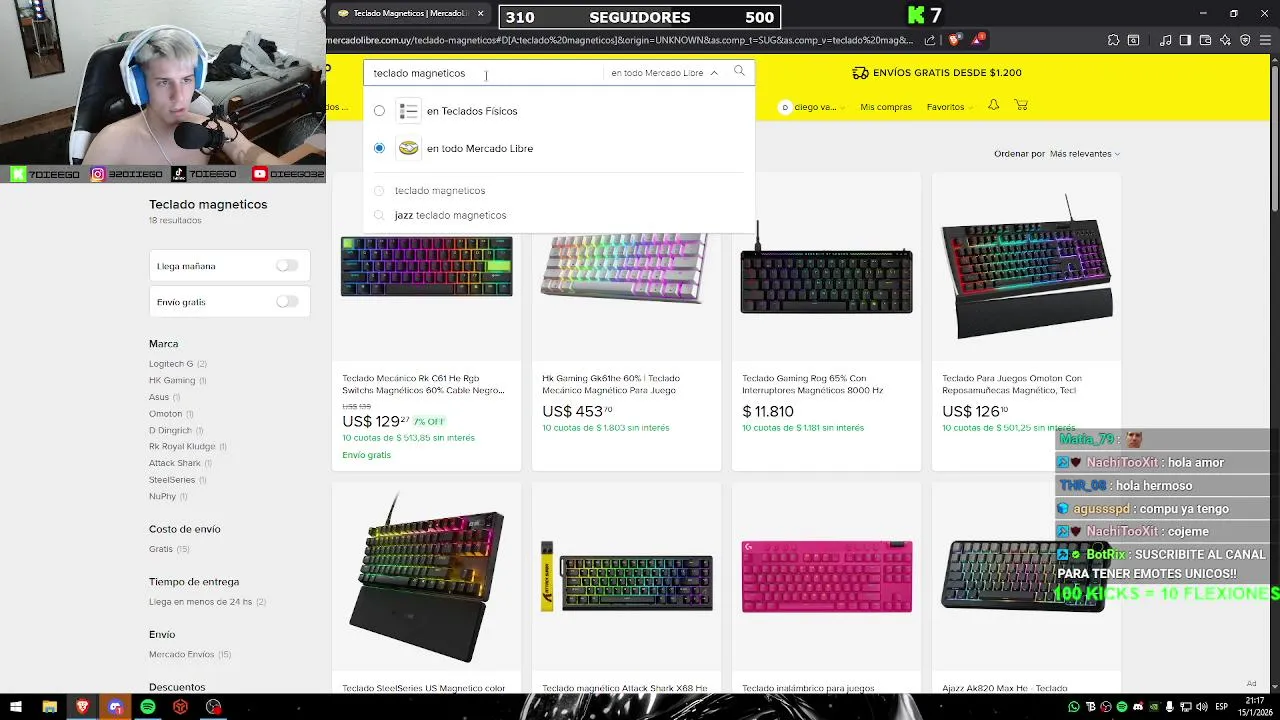
Task: Toggle the Envío gratis switch
Action: (287, 302)
